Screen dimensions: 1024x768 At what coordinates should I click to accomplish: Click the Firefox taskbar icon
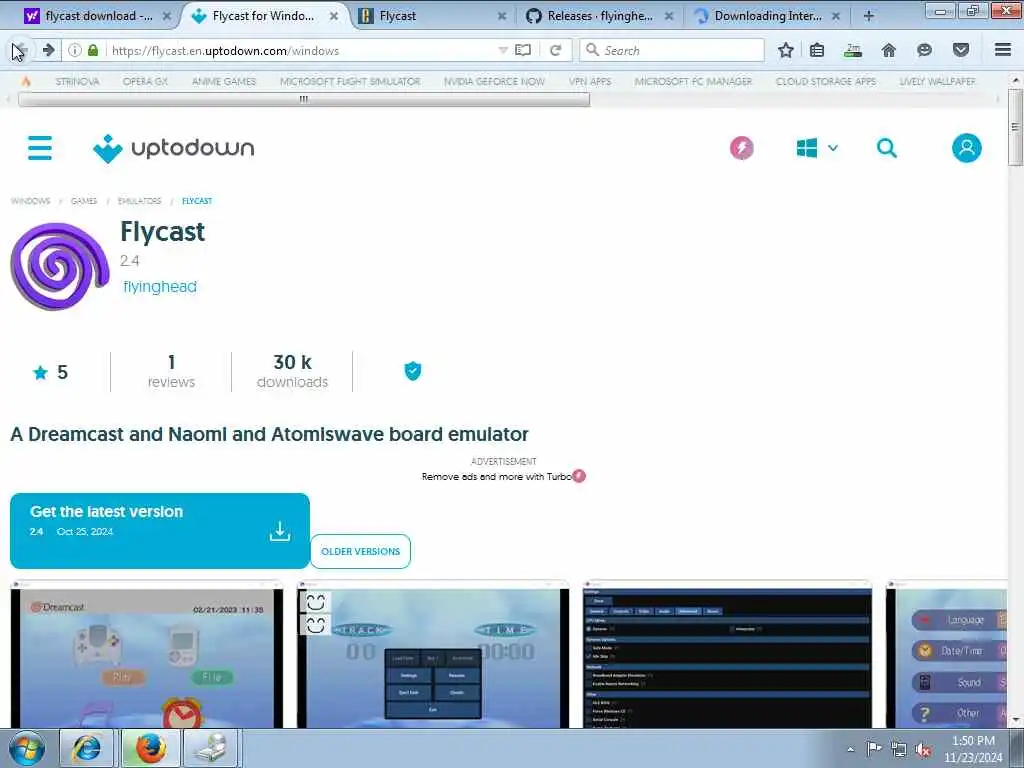(x=150, y=748)
